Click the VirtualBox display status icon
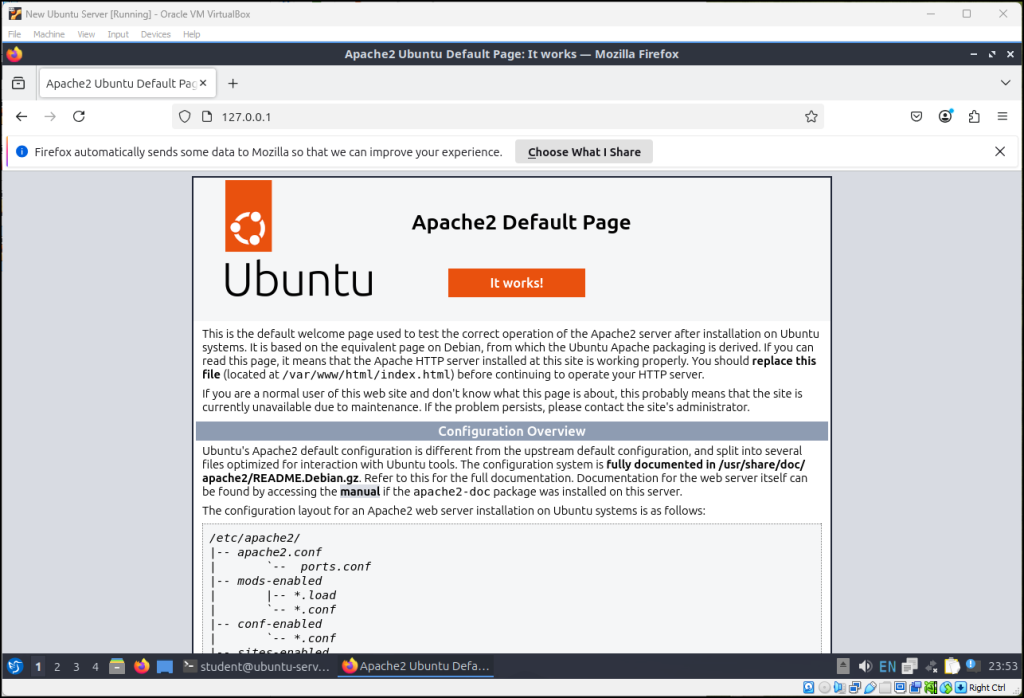Screen dimensions: 1024x698 point(900,688)
